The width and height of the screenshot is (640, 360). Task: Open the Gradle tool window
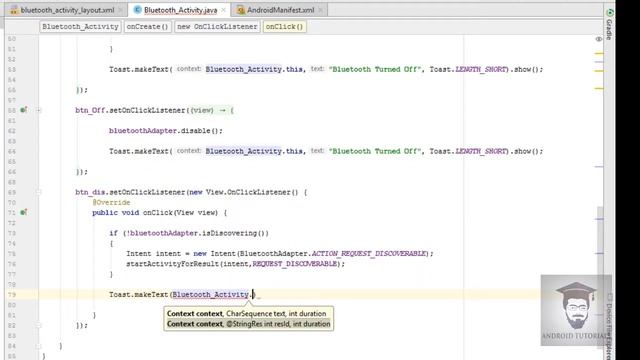tap(609, 24)
